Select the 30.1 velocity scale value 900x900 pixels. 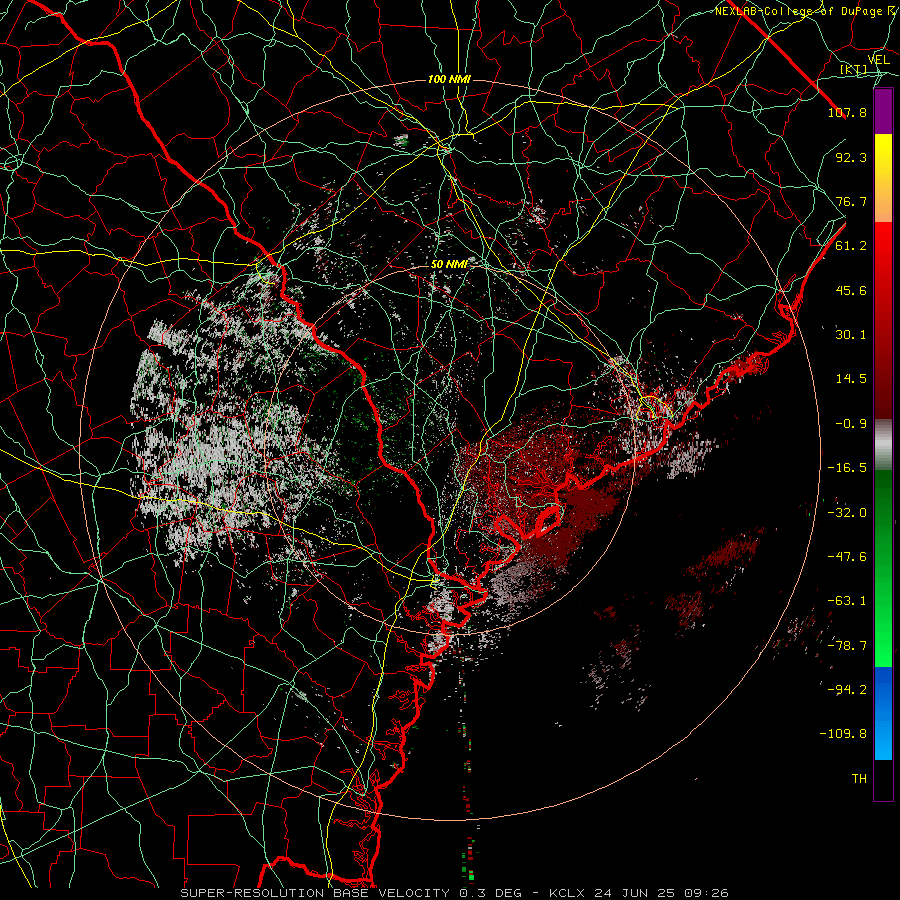pyautogui.click(x=851, y=335)
